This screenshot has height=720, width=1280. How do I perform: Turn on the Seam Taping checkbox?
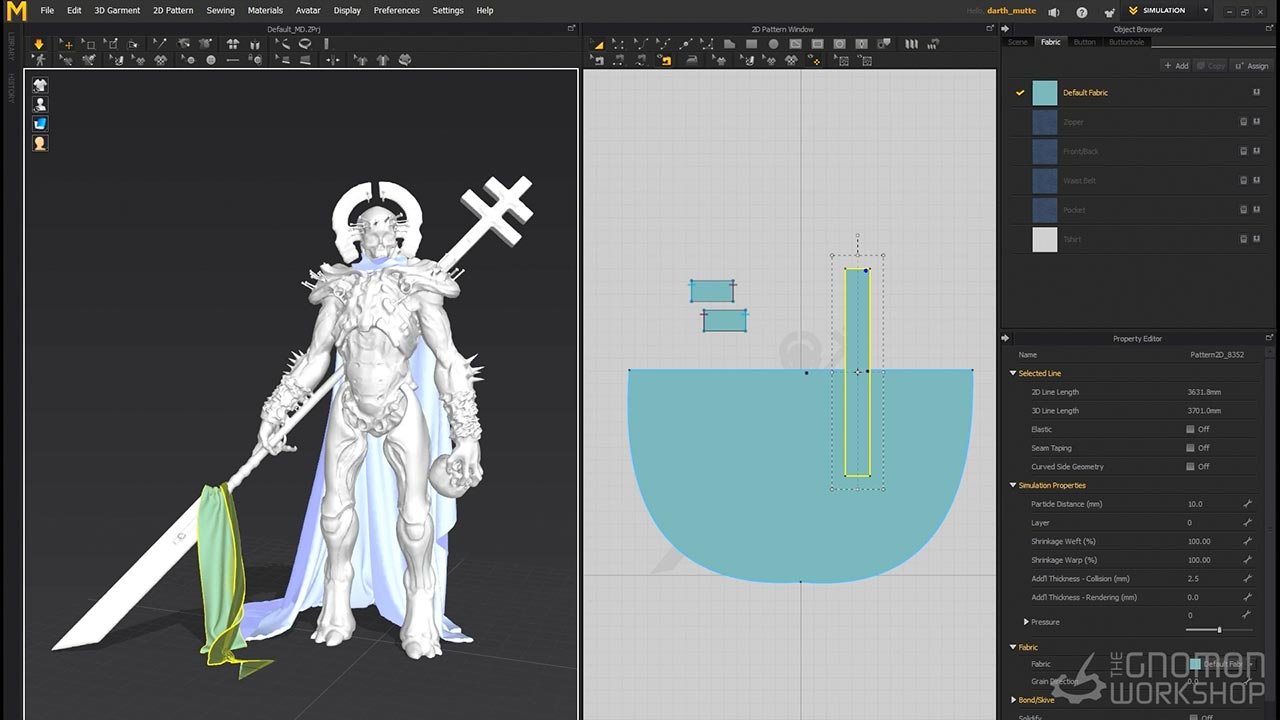click(1190, 448)
